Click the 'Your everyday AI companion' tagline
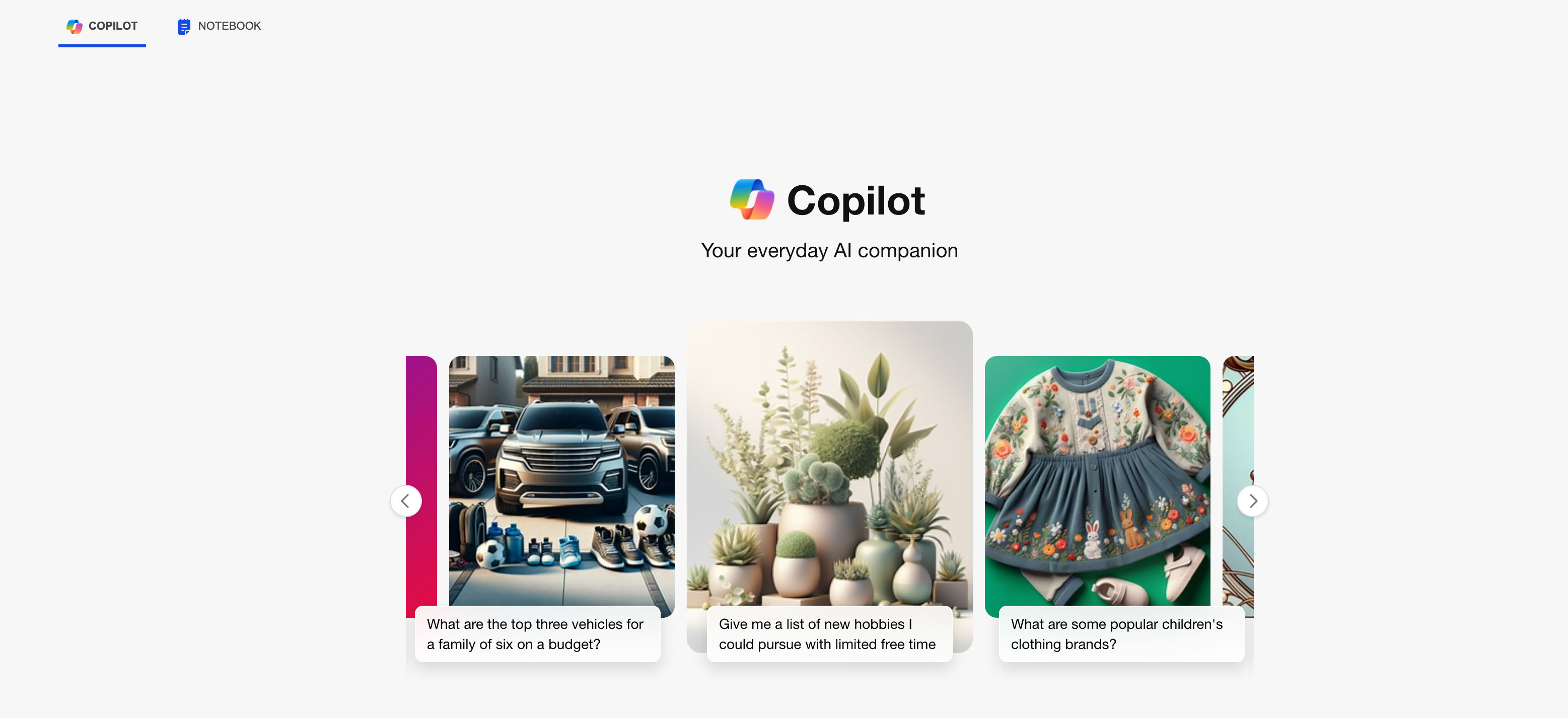 point(829,251)
